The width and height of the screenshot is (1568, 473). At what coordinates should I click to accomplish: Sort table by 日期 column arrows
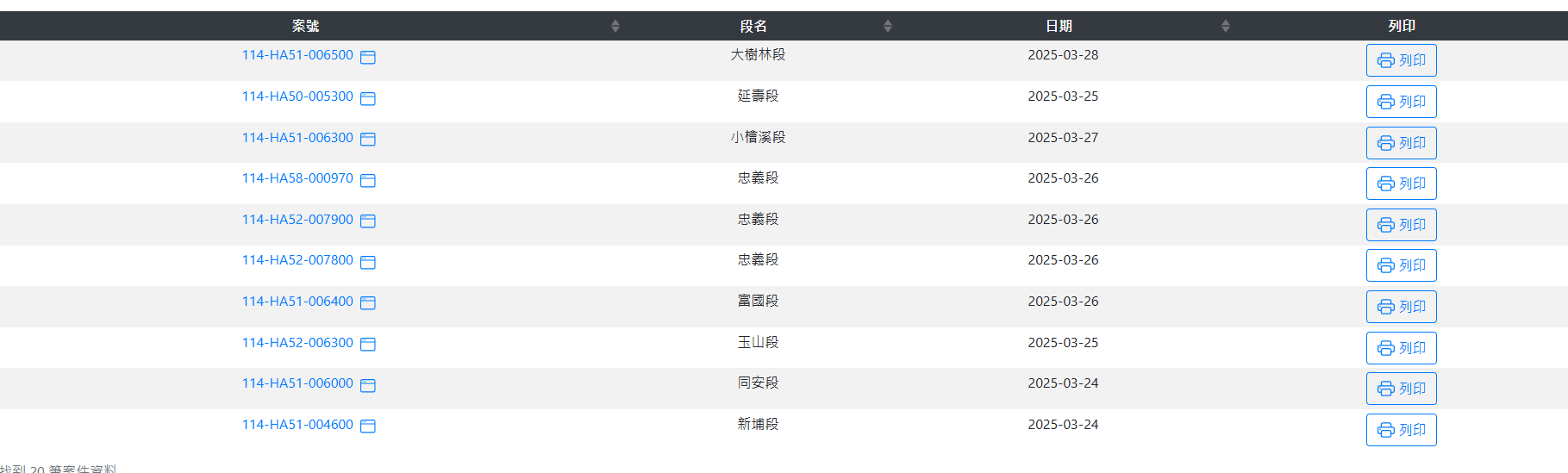pos(1225,26)
